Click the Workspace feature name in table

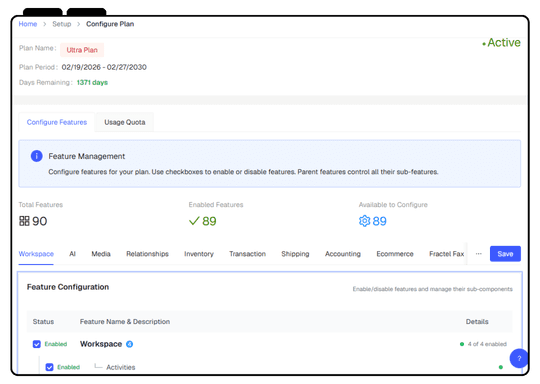[x=101, y=344]
